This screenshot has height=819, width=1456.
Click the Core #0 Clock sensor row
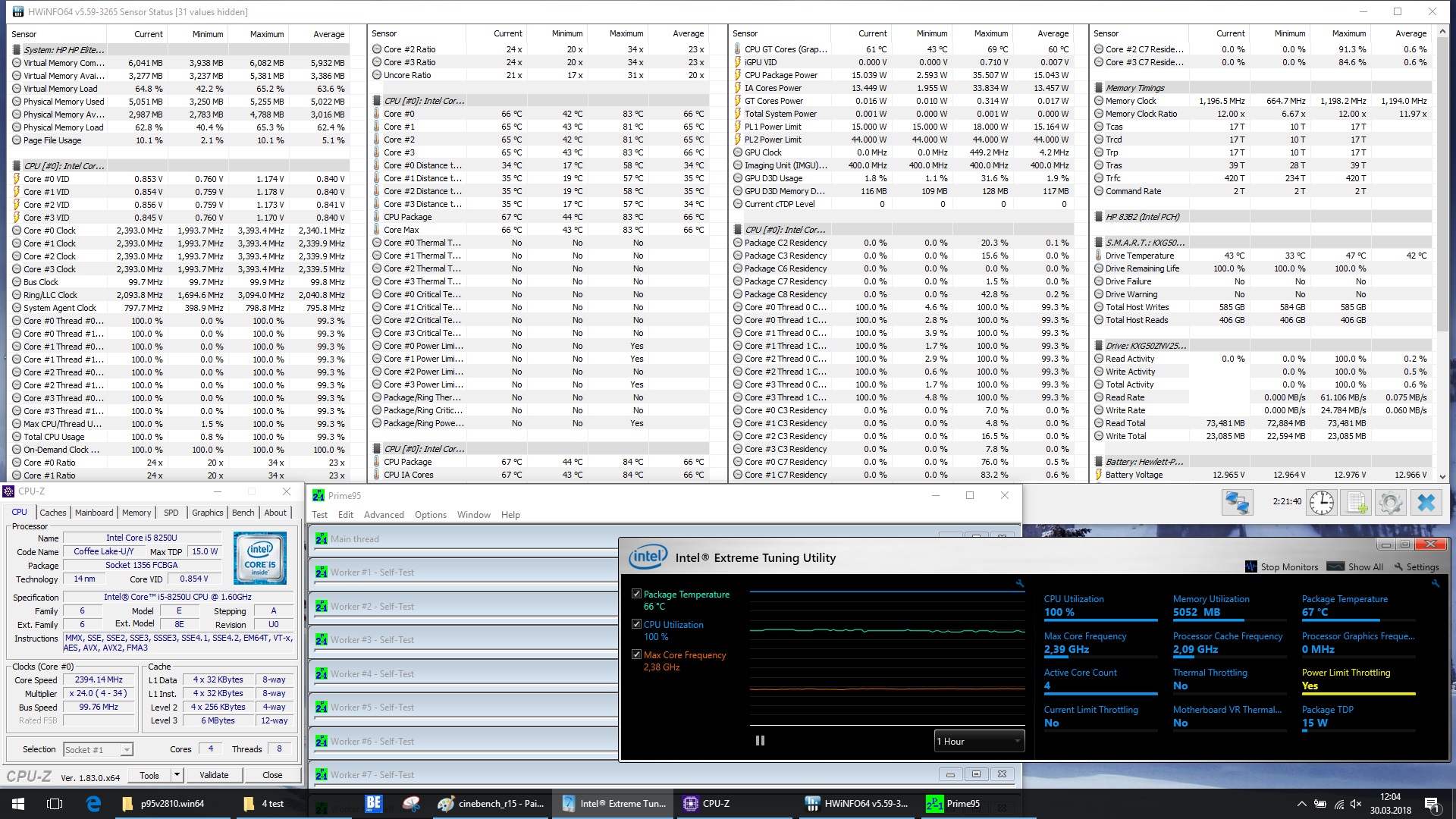point(179,231)
